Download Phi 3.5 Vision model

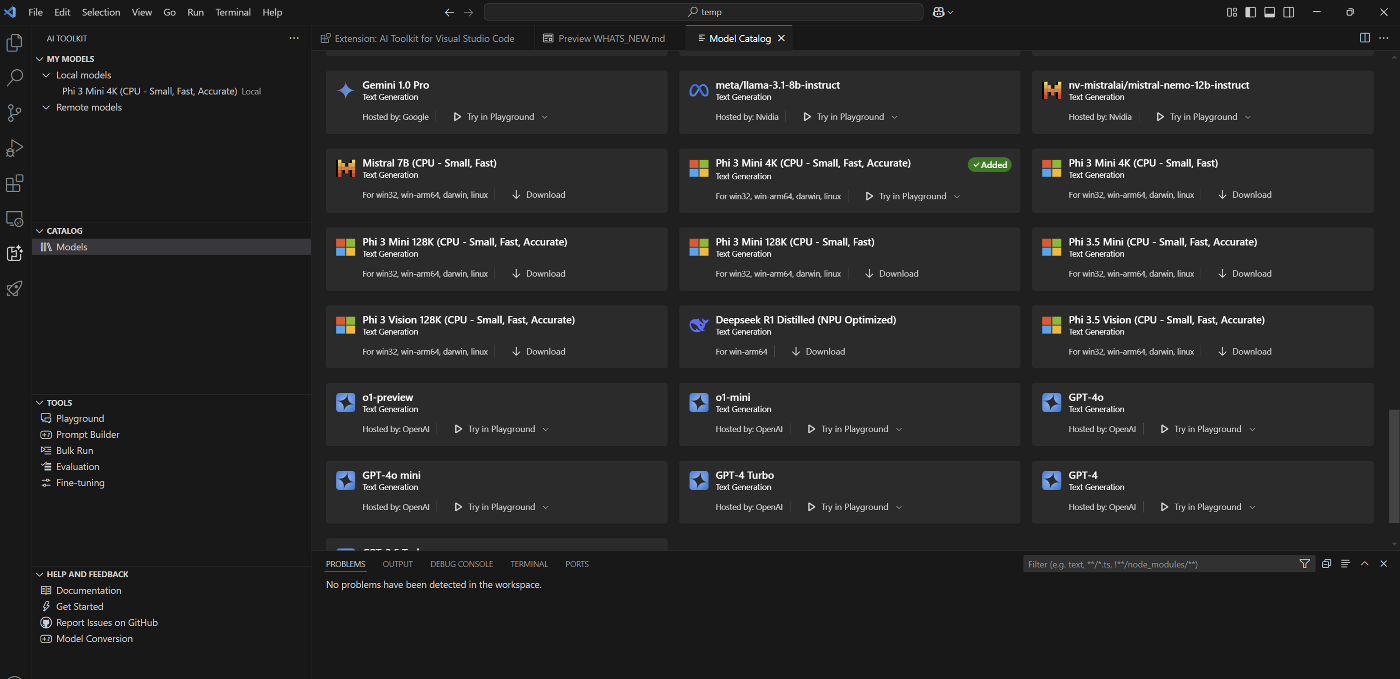pos(1244,351)
